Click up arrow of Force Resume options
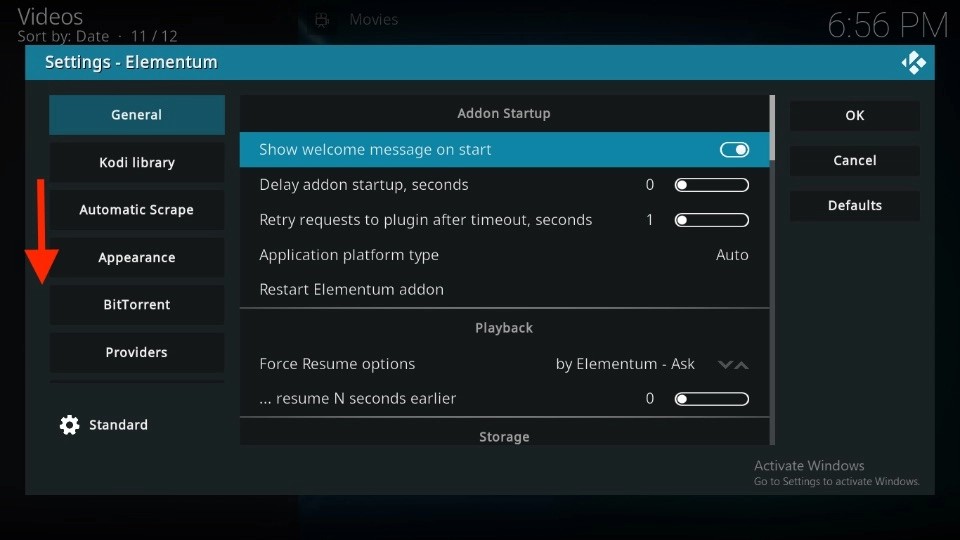 [x=741, y=365]
